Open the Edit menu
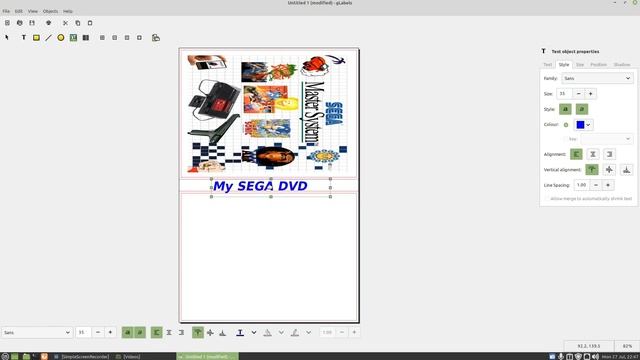Image resolution: width=640 pixels, height=360 pixels. click(19, 11)
